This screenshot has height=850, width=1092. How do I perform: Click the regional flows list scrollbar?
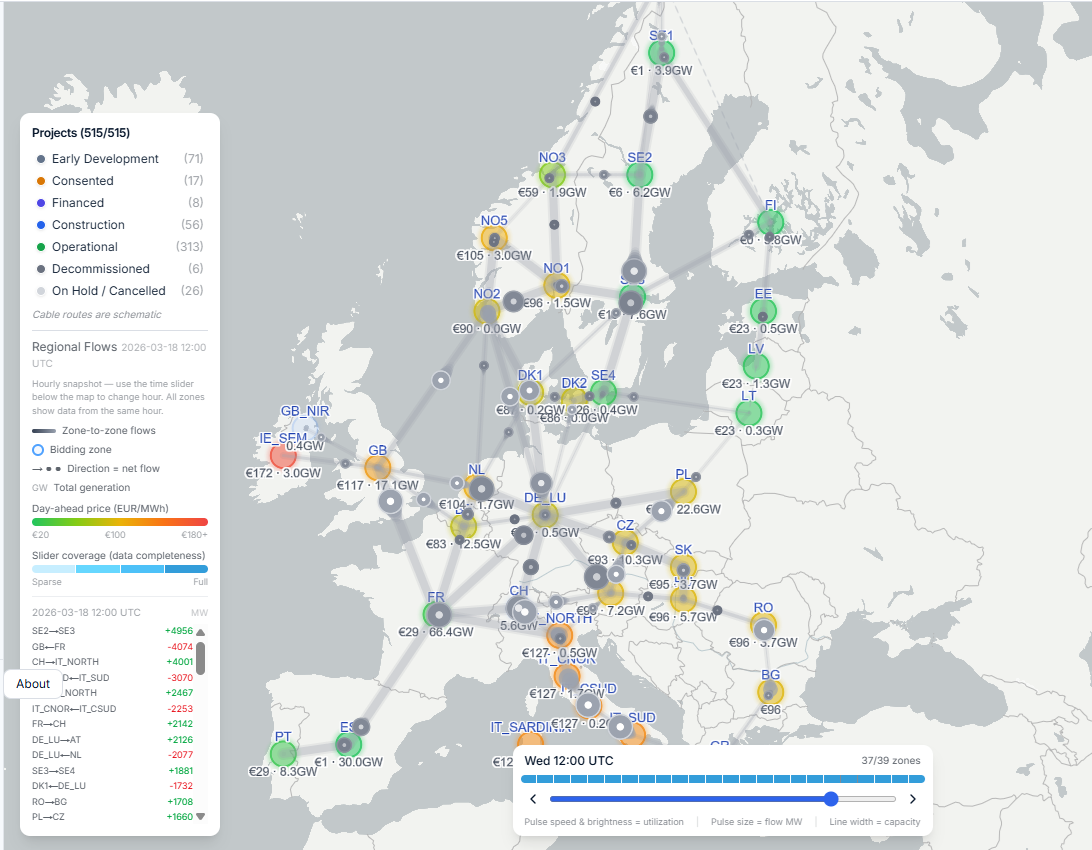coord(202,660)
